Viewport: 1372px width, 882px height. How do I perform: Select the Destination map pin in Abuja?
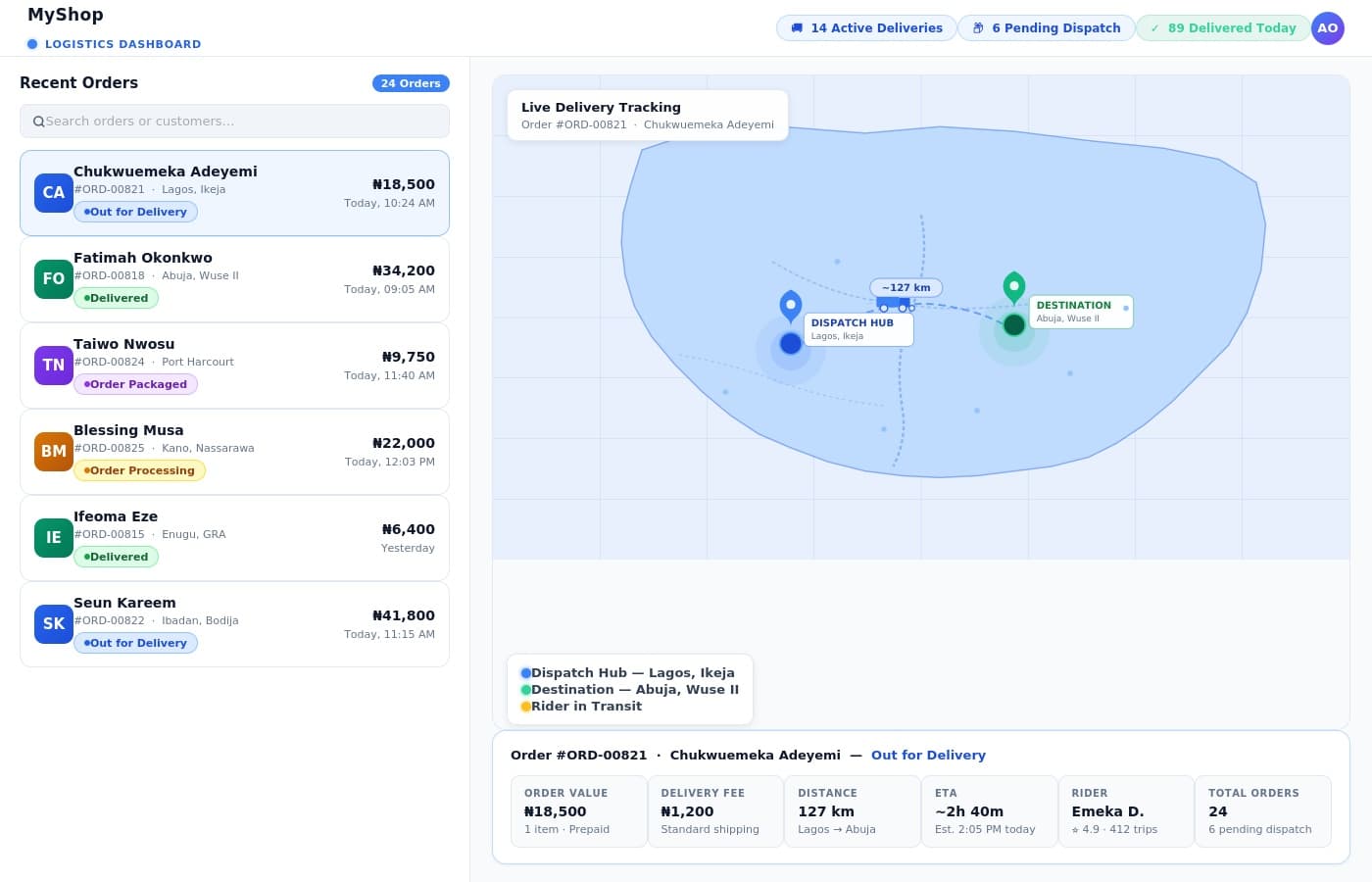coord(1014,286)
